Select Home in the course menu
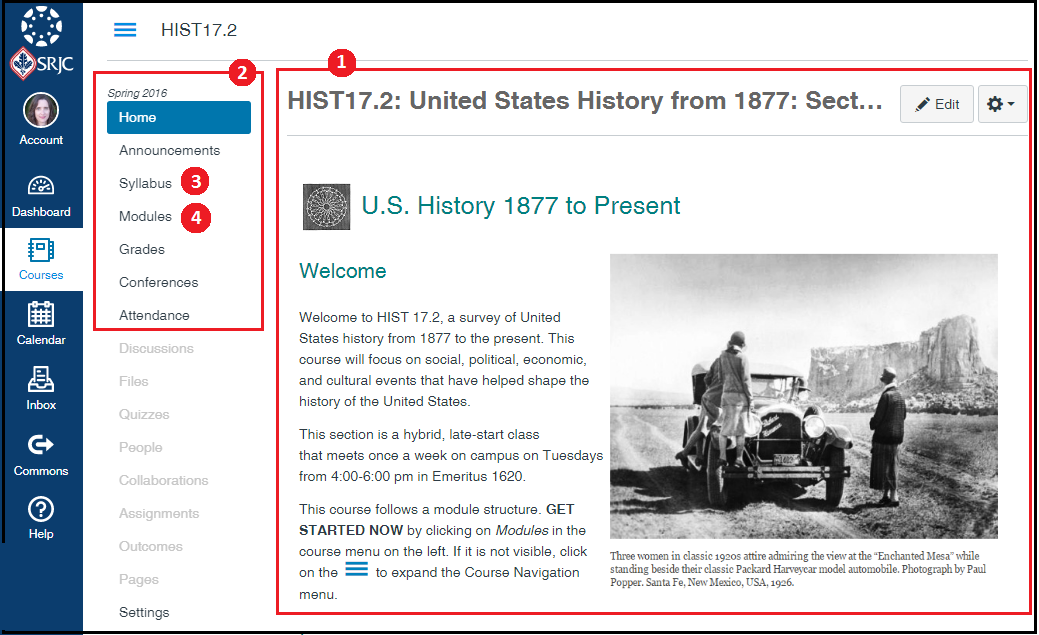Image resolution: width=1039 pixels, height=635 pixels. pyautogui.click(x=138, y=117)
